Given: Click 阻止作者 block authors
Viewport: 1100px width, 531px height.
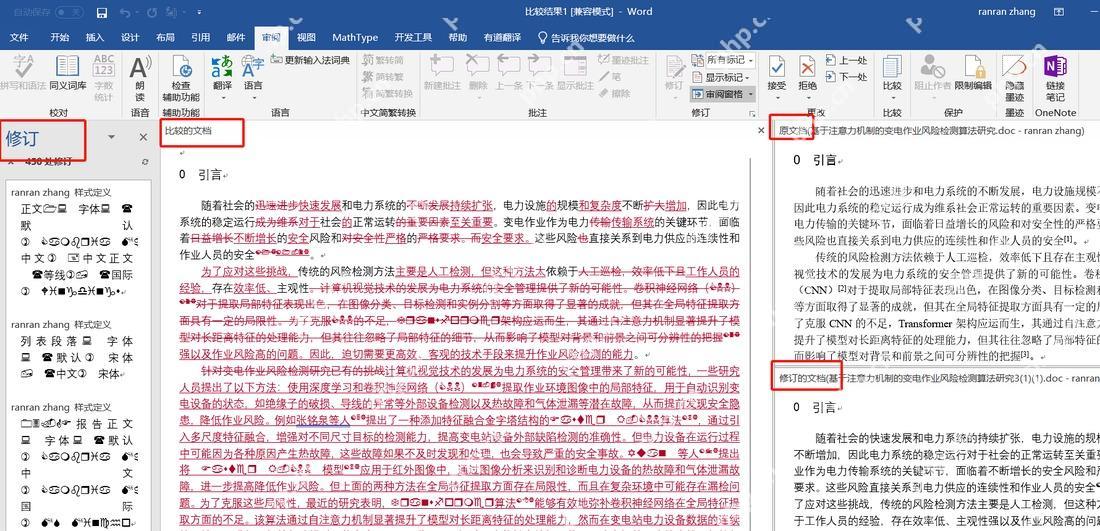Looking at the screenshot, I should pyautogui.click(x=932, y=74).
